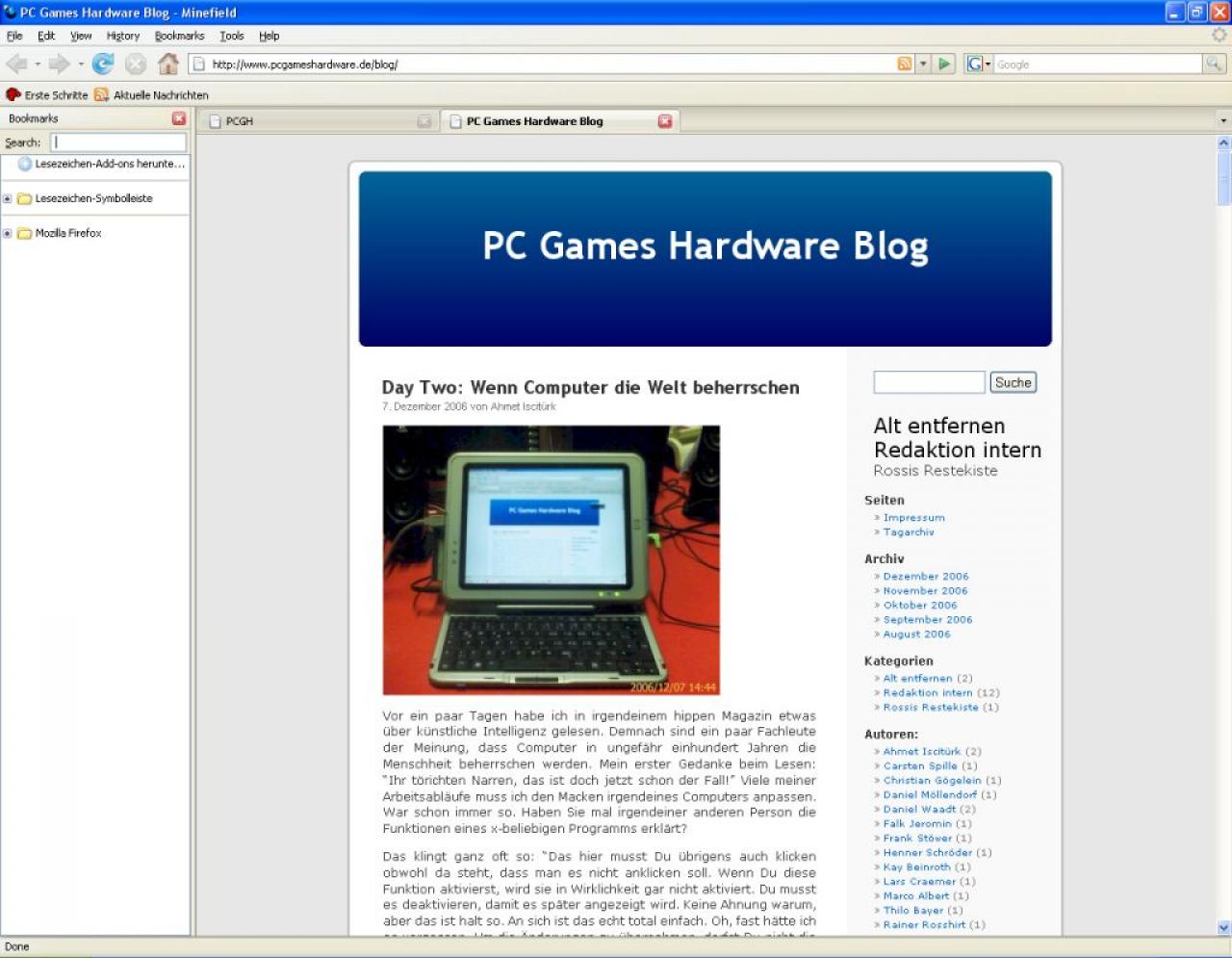Open the September 2006 archive
Screen dimensions: 1232x958
(x=928, y=620)
